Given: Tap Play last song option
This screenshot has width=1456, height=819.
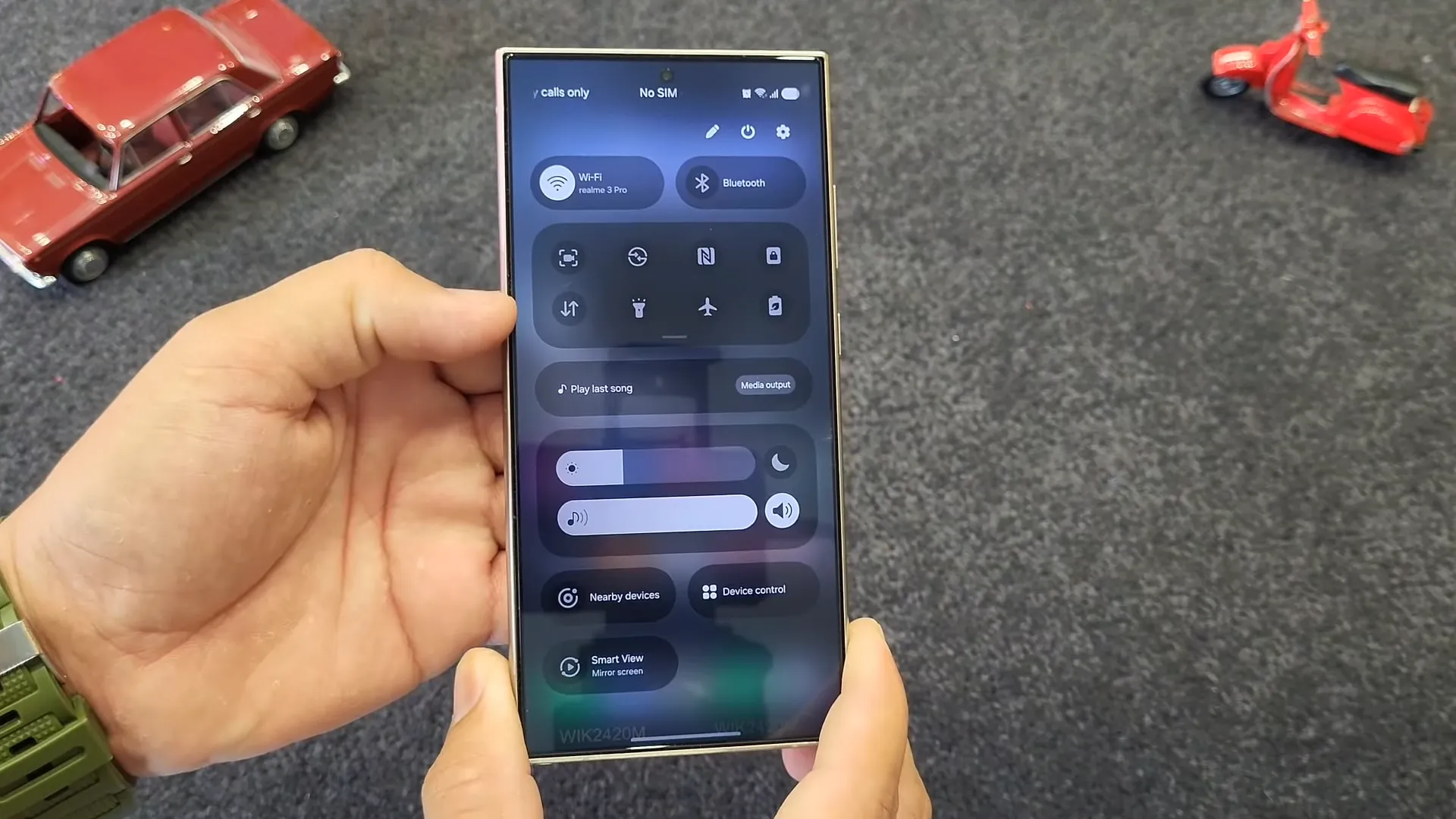Looking at the screenshot, I should [x=601, y=388].
